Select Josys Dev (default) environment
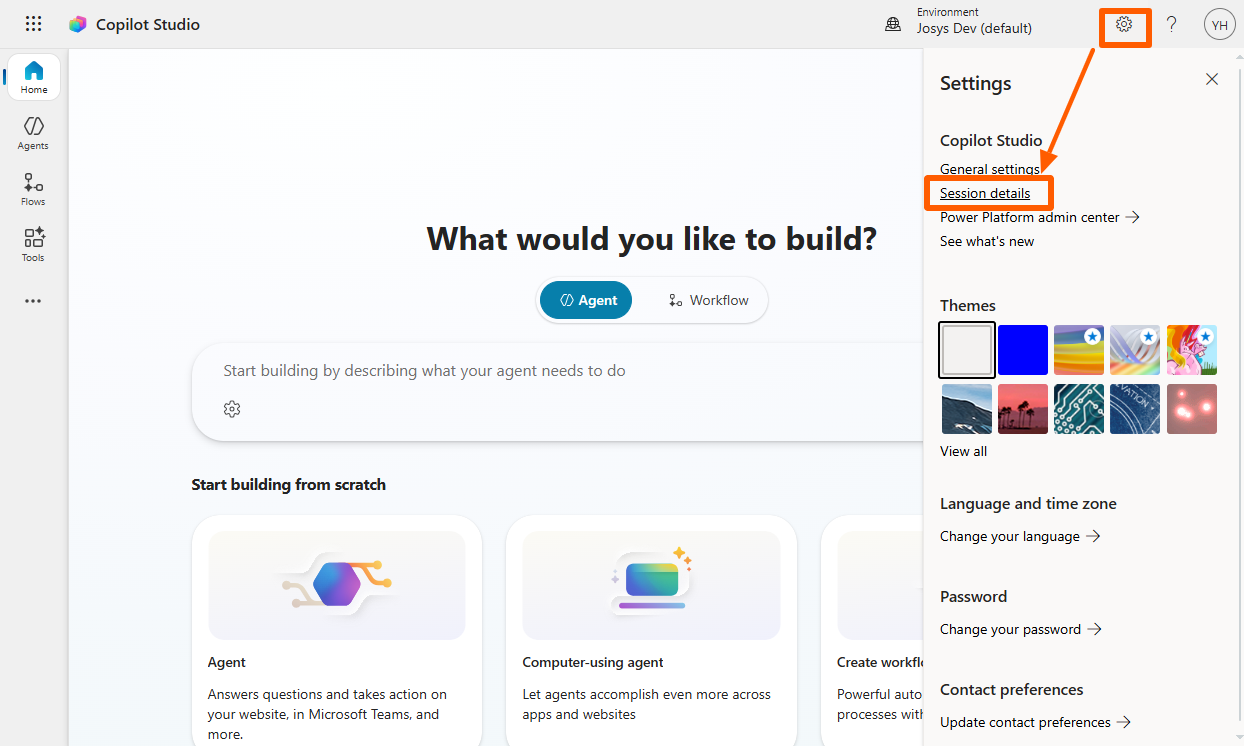This screenshot has height=746, width=1244. pos(974,28)
